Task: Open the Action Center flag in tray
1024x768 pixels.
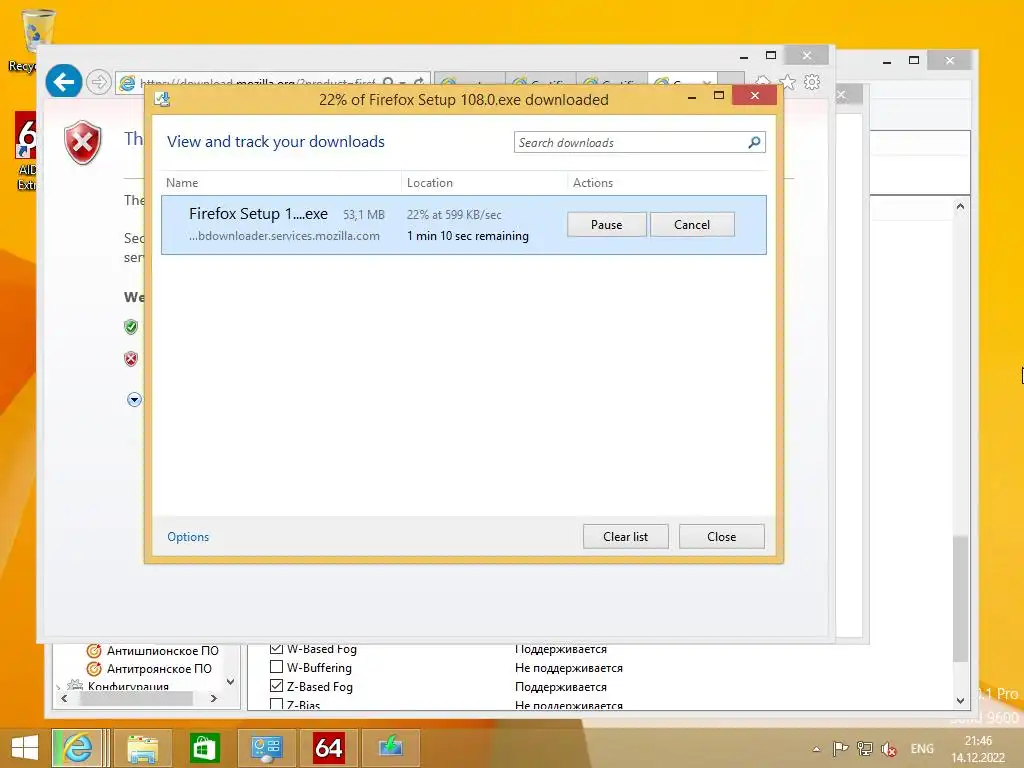Action: 840,749
